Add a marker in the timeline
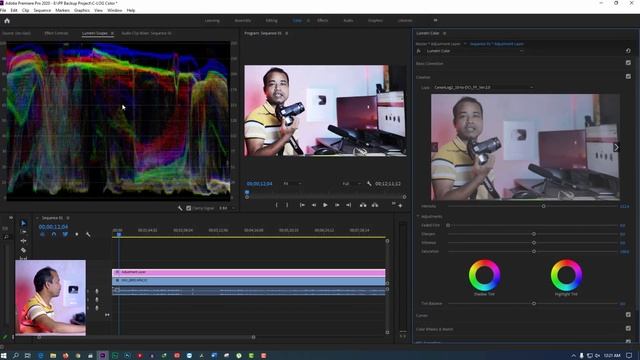This screenshot has height=360, width=640. tap(77, 234)
